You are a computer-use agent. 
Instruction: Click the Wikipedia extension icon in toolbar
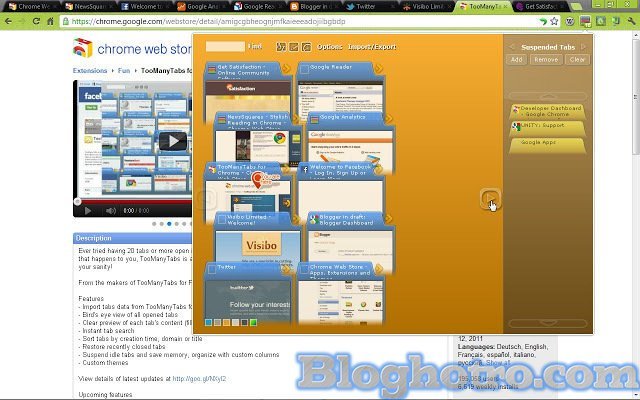(570, 21)
